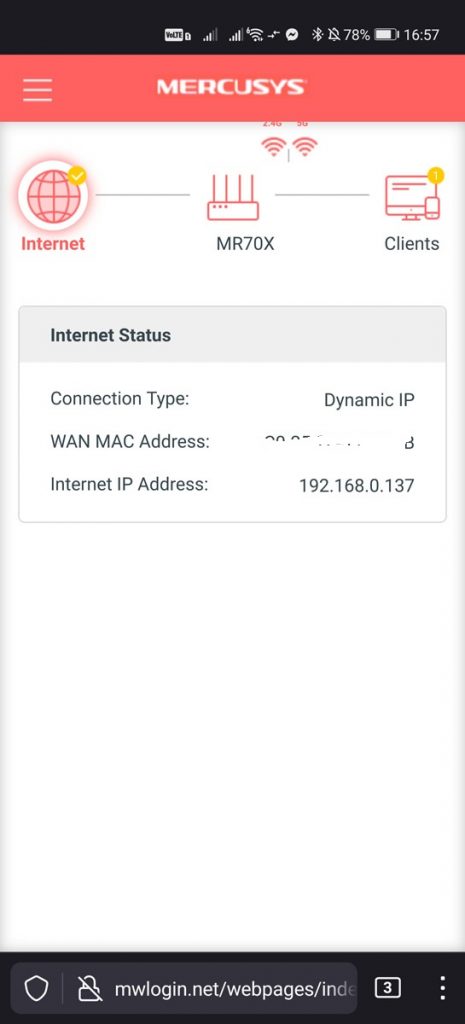Open the browser shield protection icon
Screen dimensions: 465x1024
37,989
